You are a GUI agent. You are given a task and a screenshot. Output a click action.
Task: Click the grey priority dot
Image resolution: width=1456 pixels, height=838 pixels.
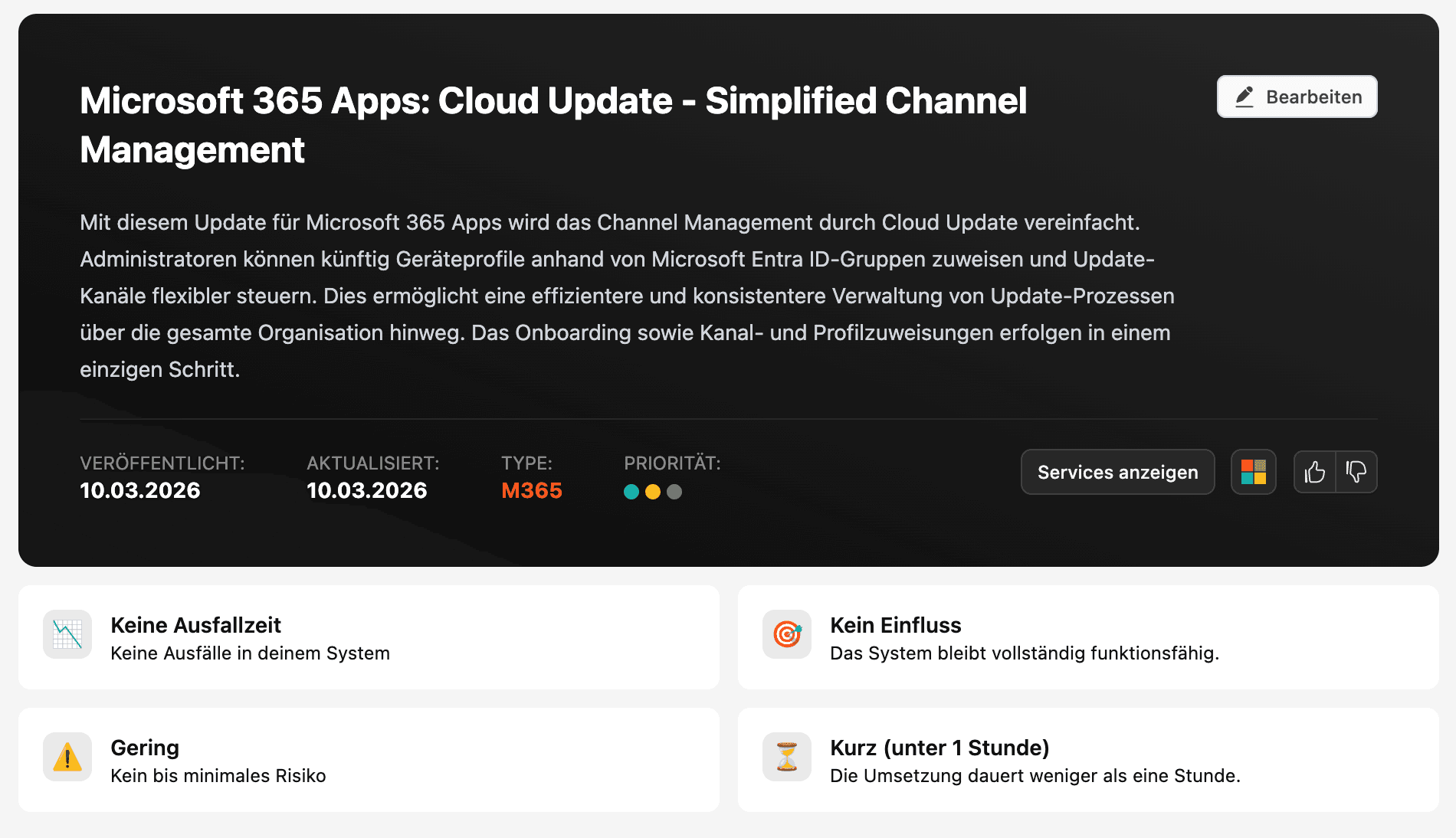pos(674,492)
